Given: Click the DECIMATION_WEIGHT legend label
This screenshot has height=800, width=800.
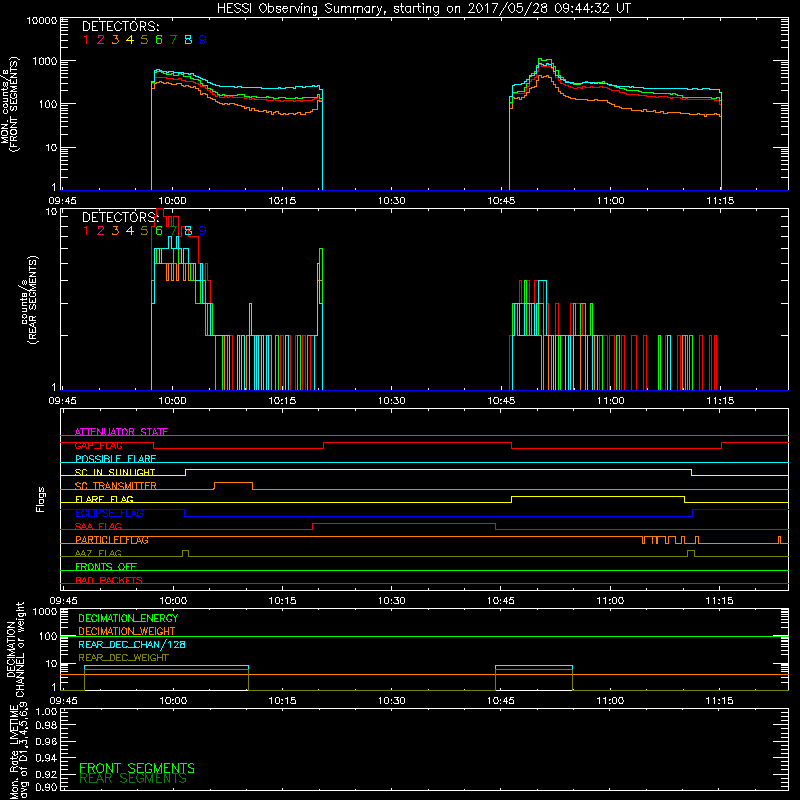Looking at the screenshot, I should point(127,631).
